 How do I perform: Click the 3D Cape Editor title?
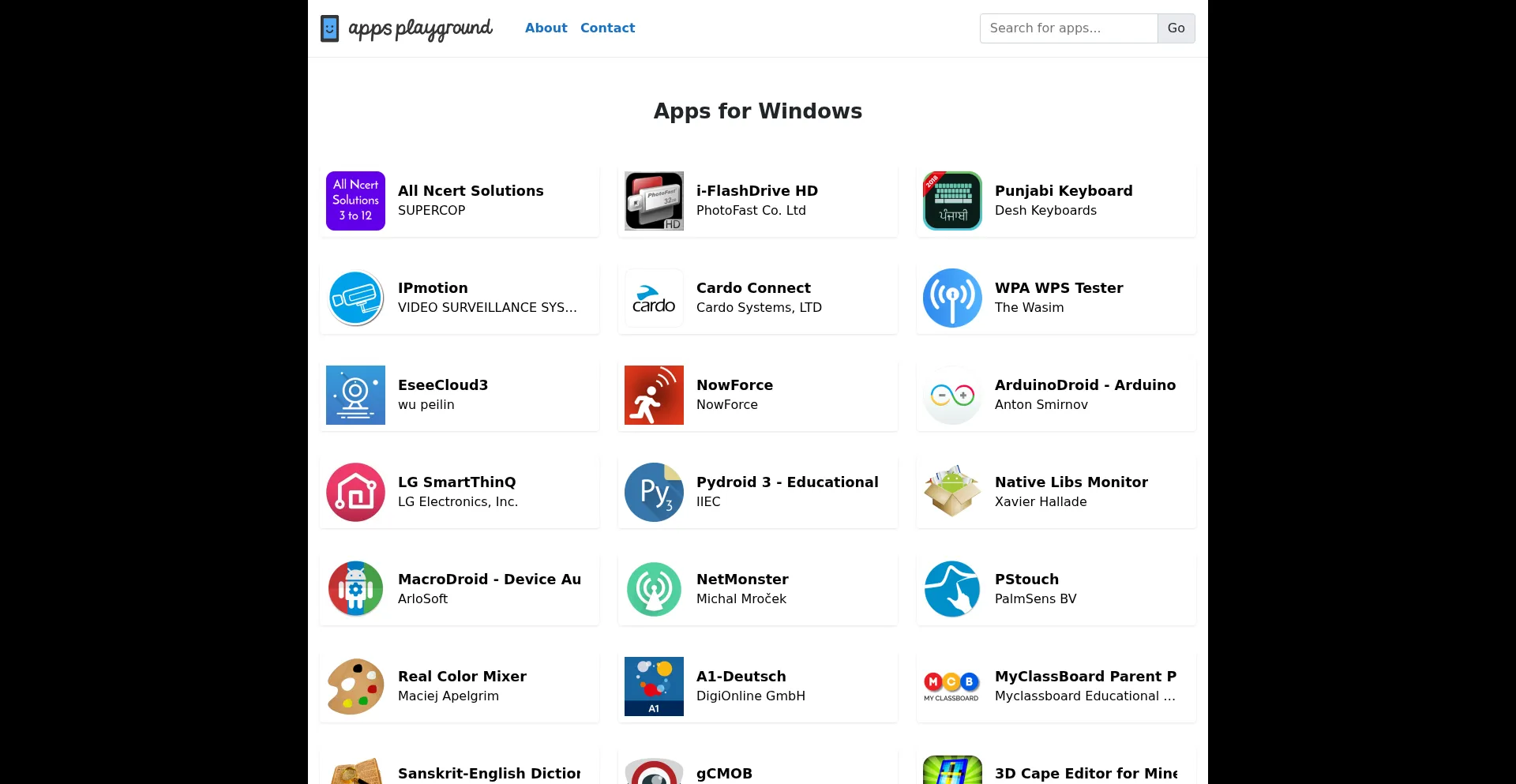1086,774
